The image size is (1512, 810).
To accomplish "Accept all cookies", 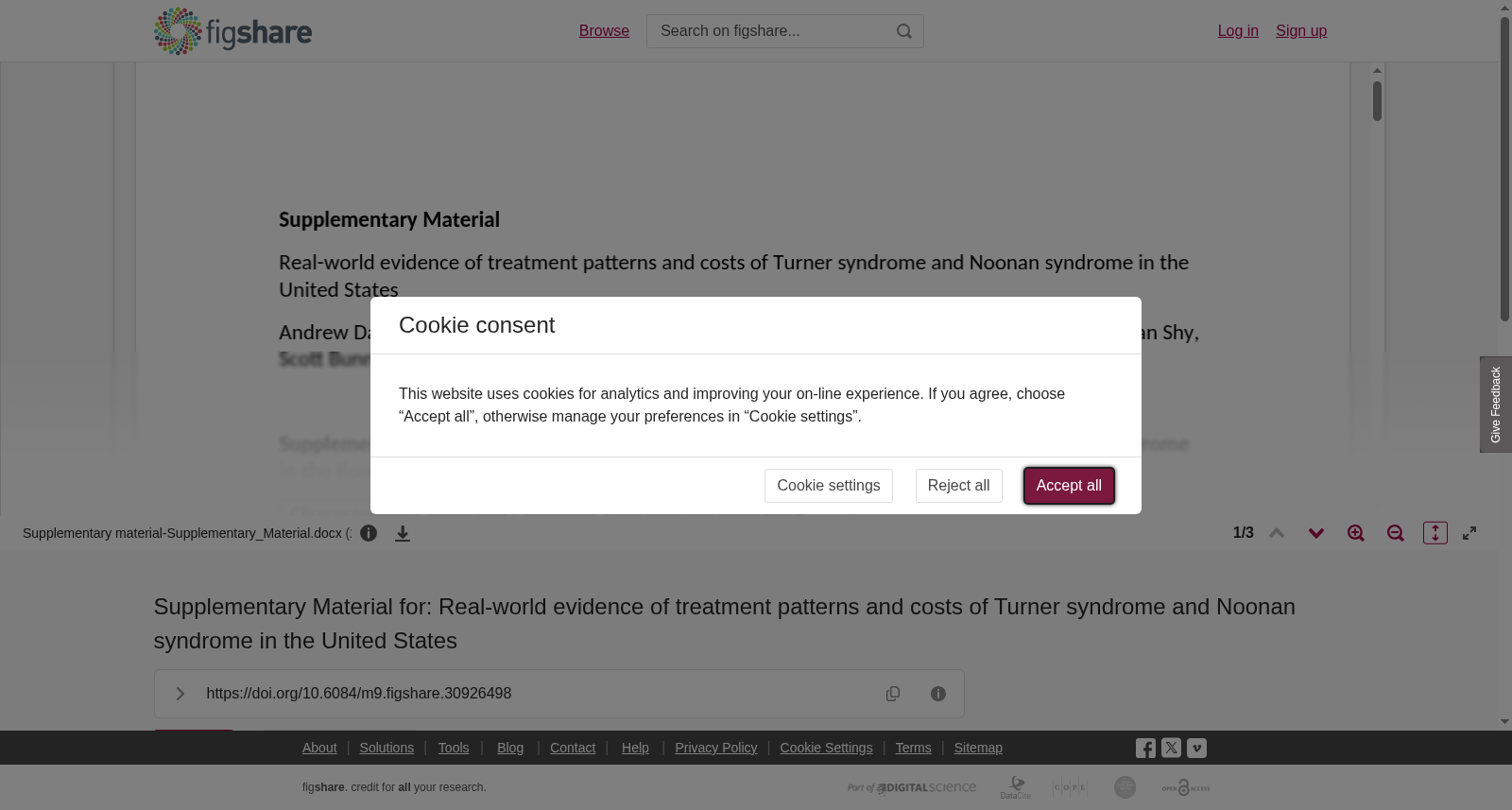I will tap(1069, 486).
